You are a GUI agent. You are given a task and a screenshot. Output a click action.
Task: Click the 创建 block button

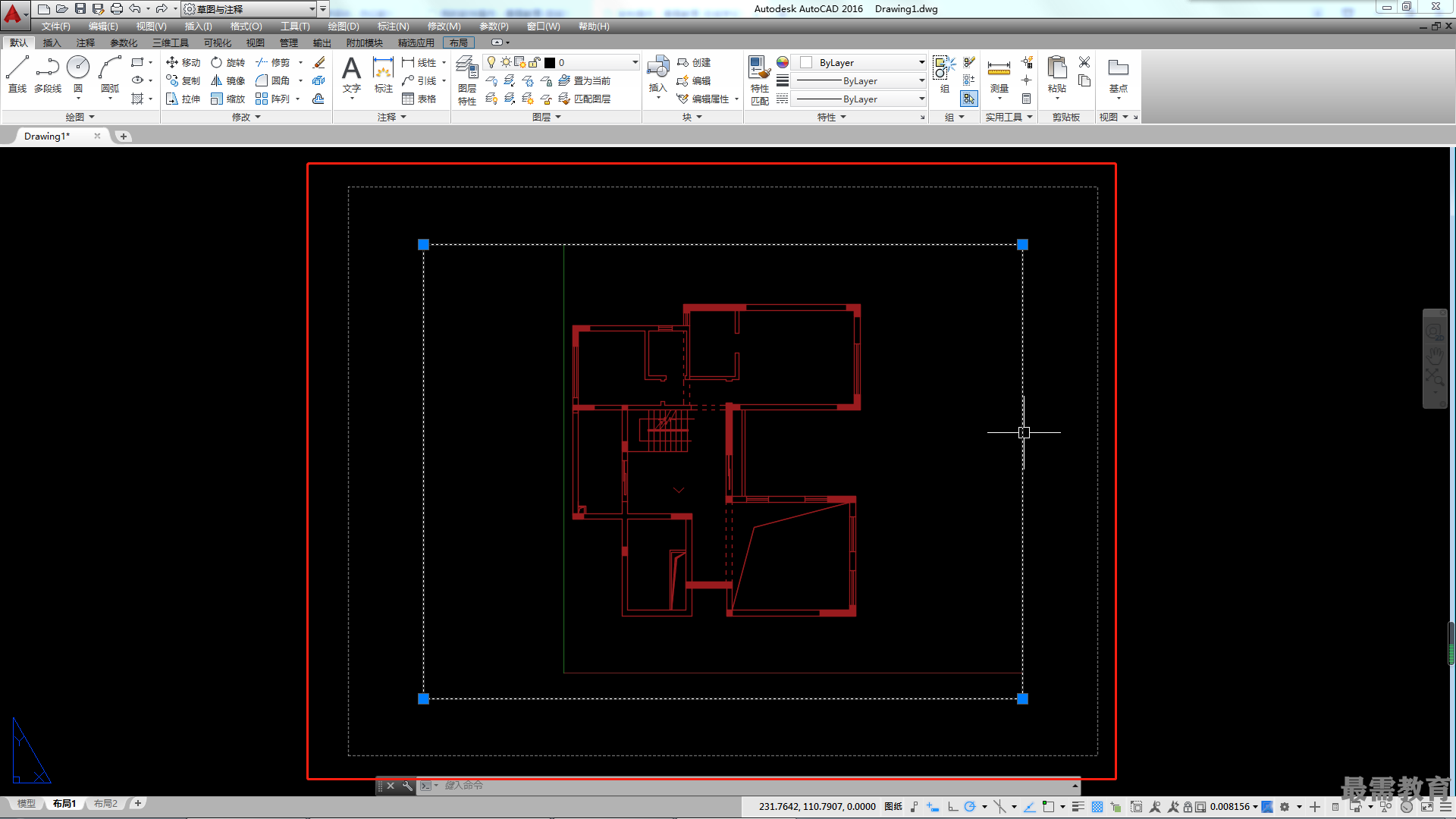(x=694, y=62)
